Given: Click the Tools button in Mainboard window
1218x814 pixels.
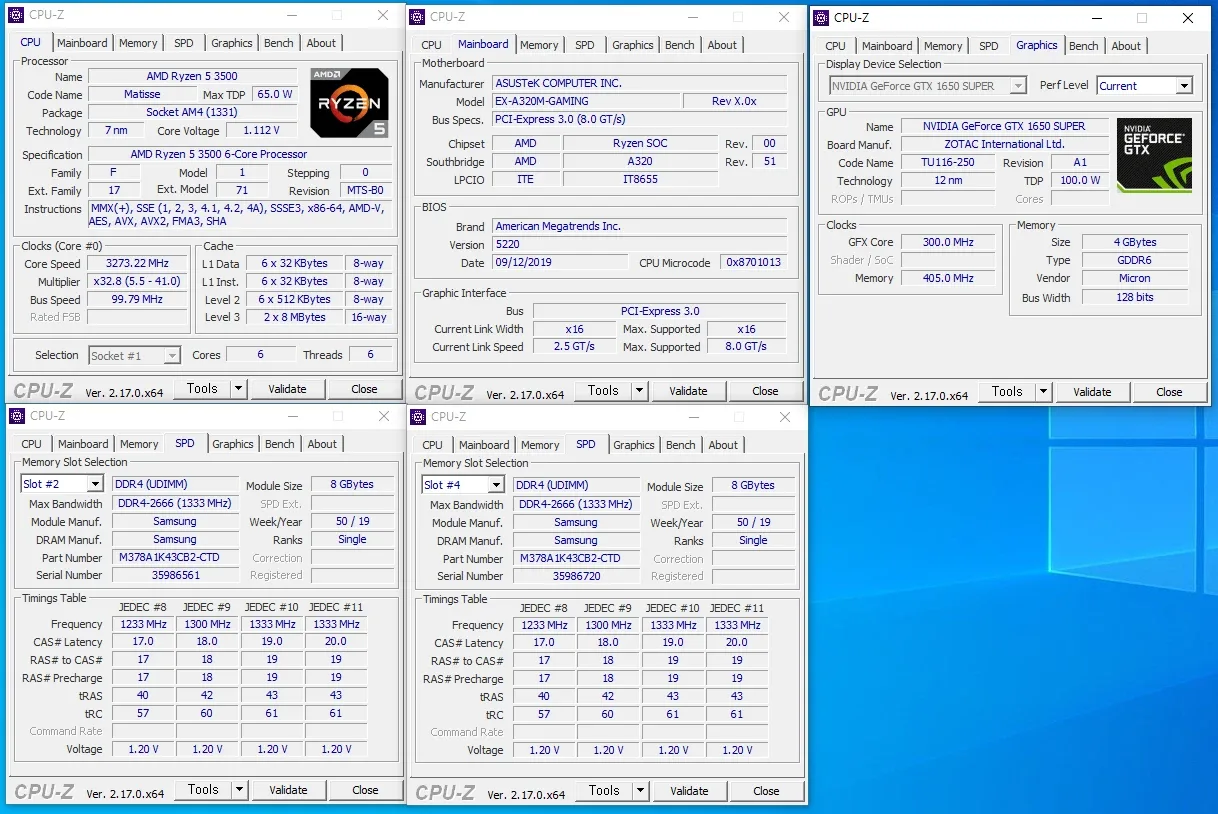Looking at the screenshot, I should (x=603, y=391).
